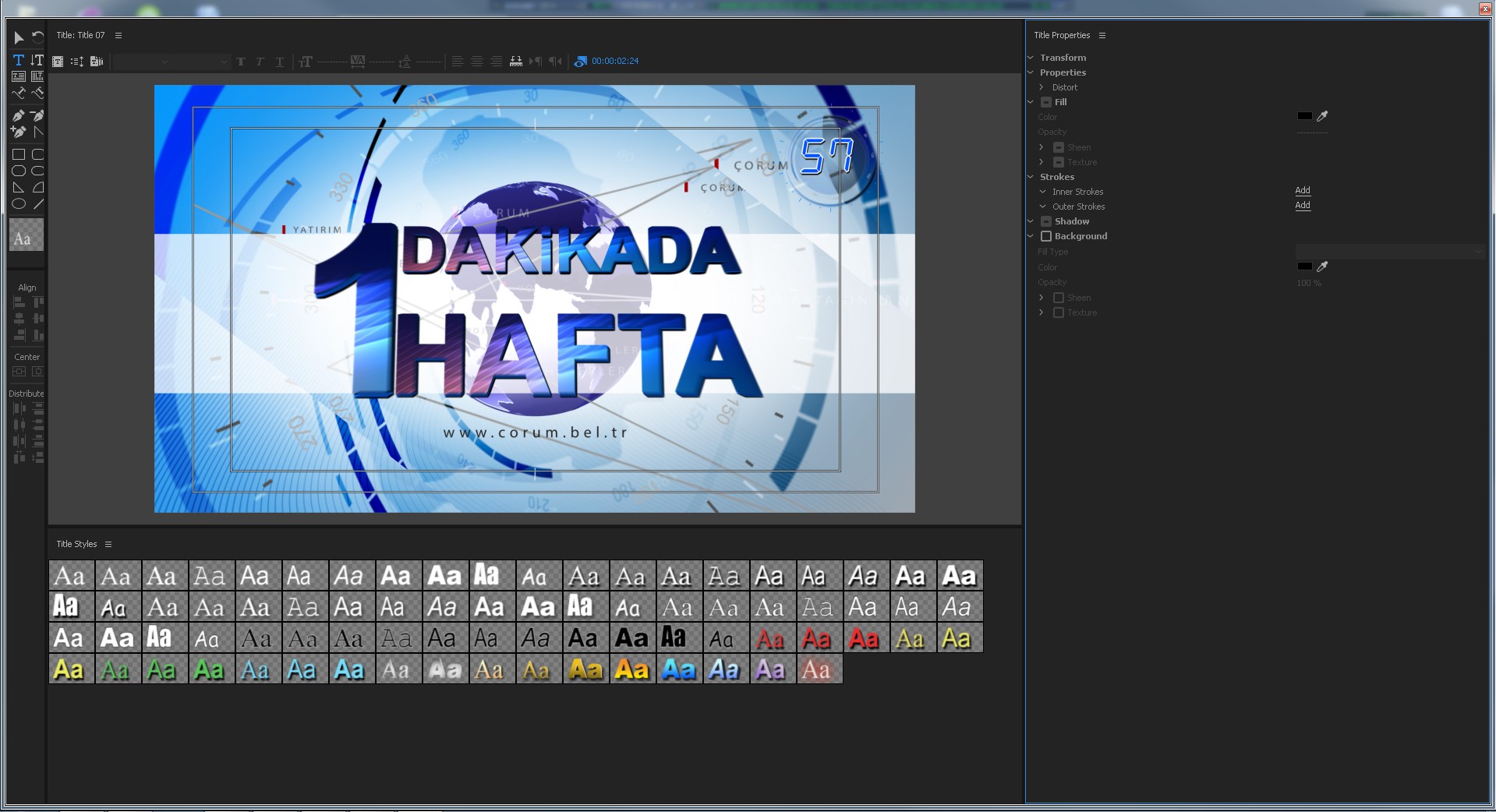Viewport: 1496px width, 812px height.
Task: Collapse the Strokes section
Action: pyautogui.click(x=1031, y=177)
